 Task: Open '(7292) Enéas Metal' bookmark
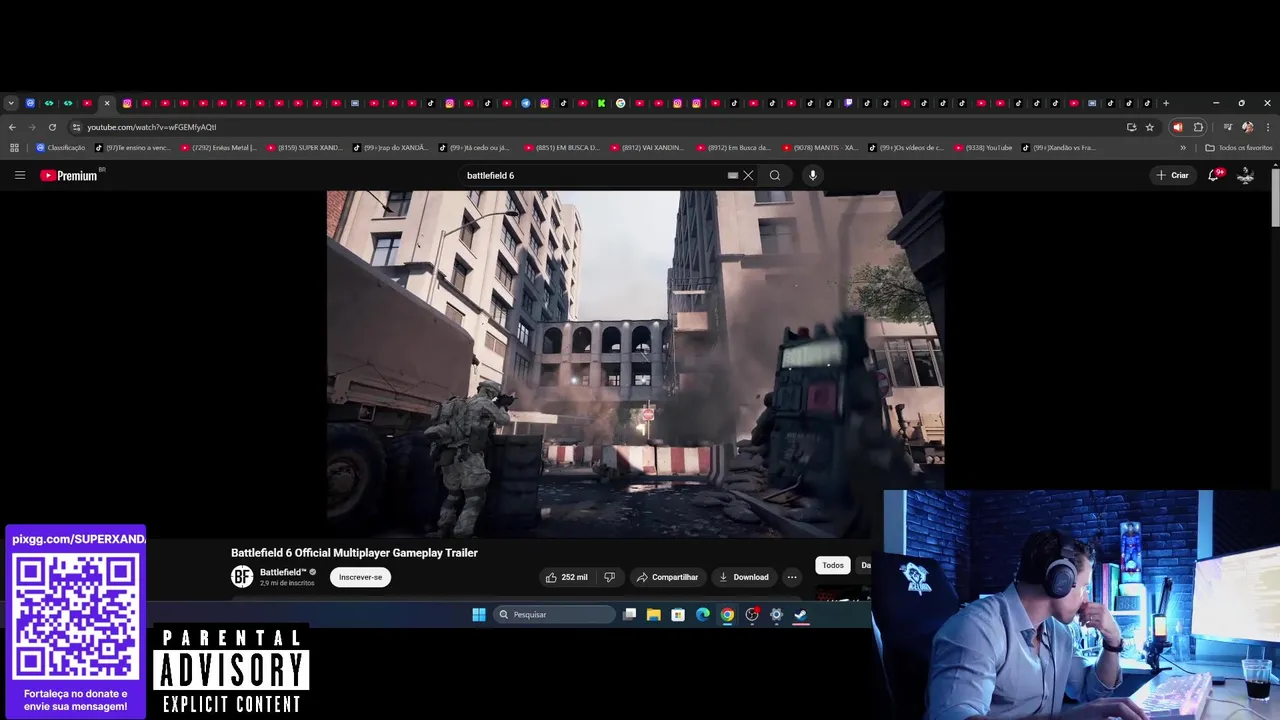tap(219, 148)
